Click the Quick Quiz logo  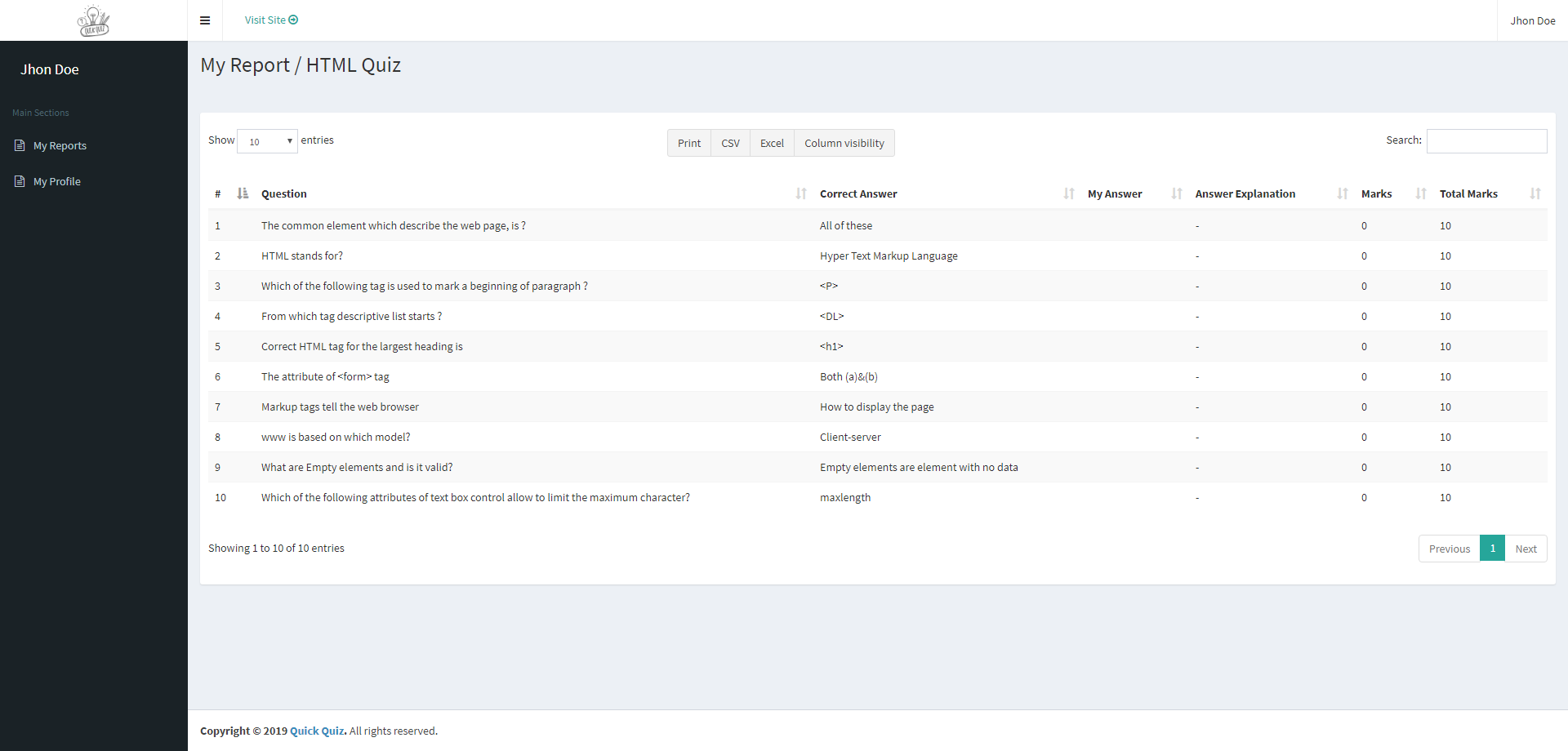[93, 20]
